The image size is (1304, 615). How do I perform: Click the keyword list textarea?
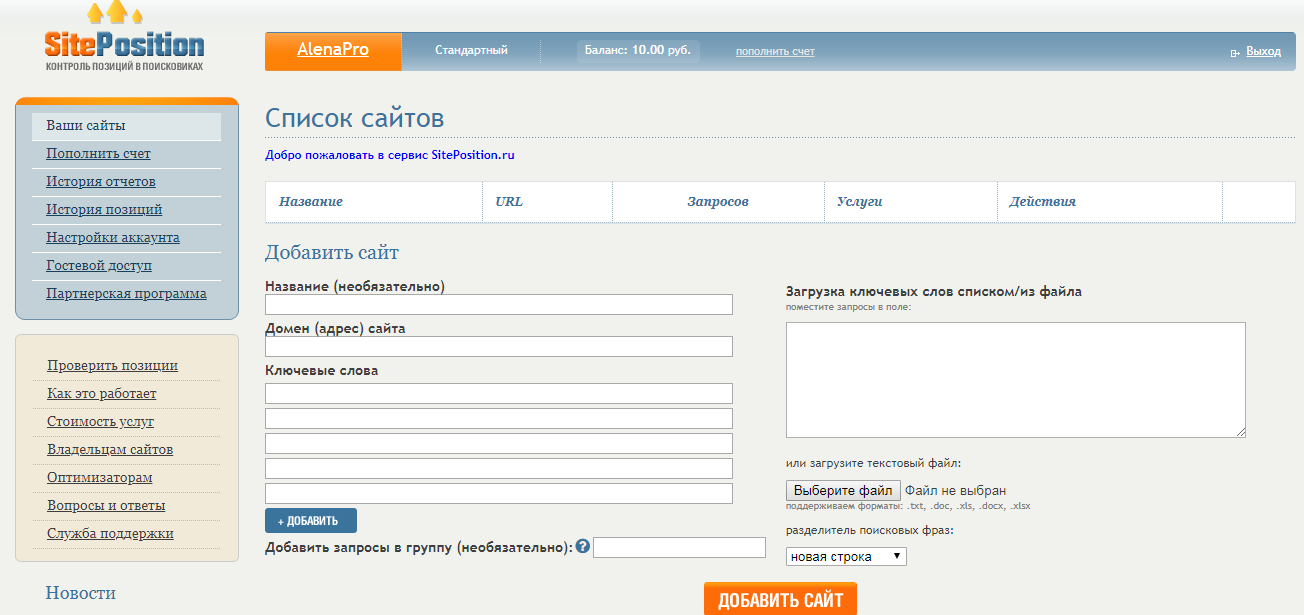tap(1015, 380)
